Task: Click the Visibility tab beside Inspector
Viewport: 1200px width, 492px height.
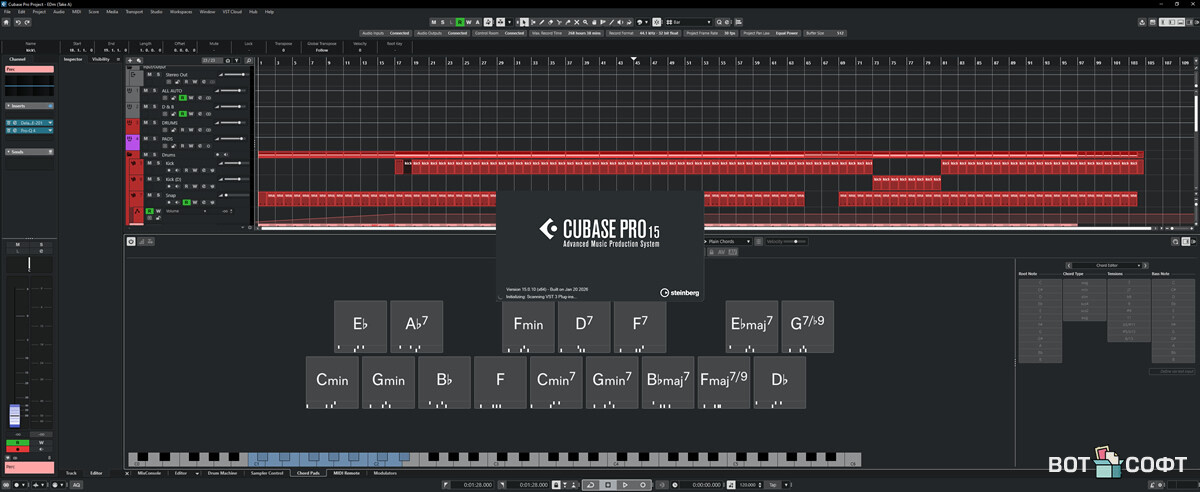Action: (101, 59)
